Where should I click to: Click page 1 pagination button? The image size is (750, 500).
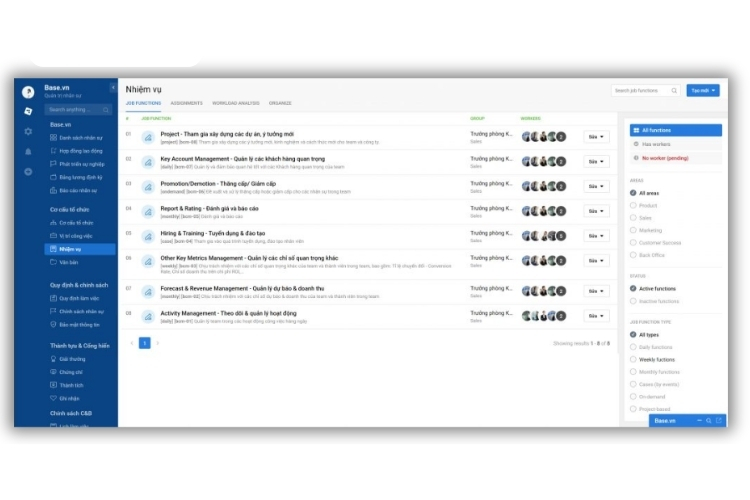pyautogui.click(x=145, y=343)
